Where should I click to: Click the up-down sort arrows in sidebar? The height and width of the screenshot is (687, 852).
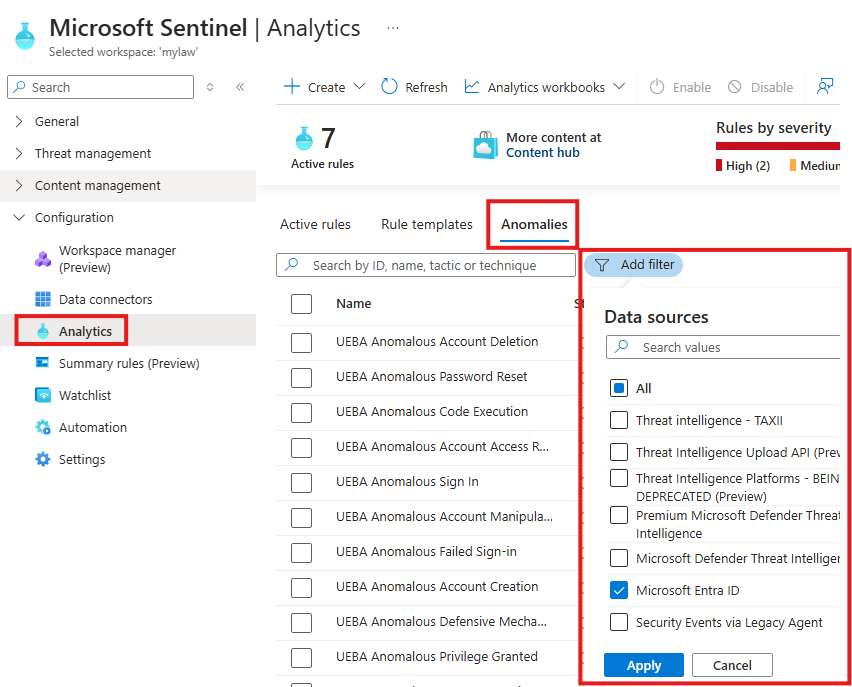click(x=210, y=87)
